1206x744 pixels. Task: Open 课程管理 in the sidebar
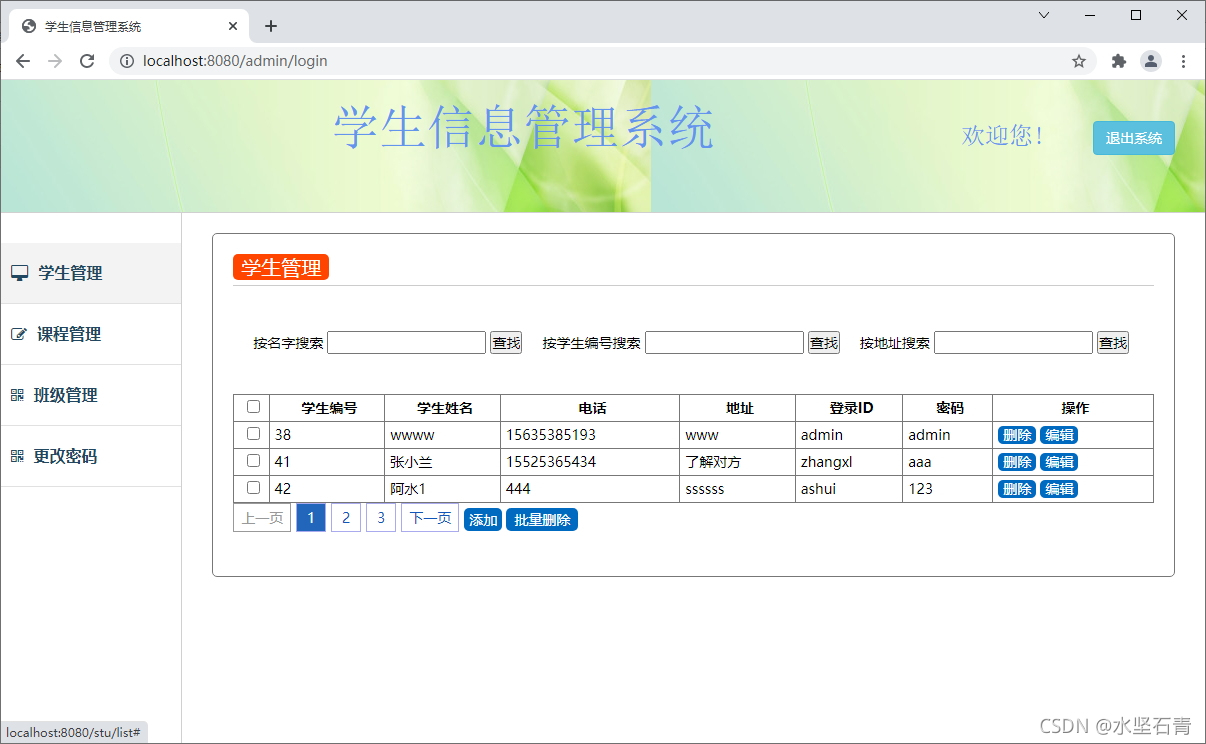90,334
